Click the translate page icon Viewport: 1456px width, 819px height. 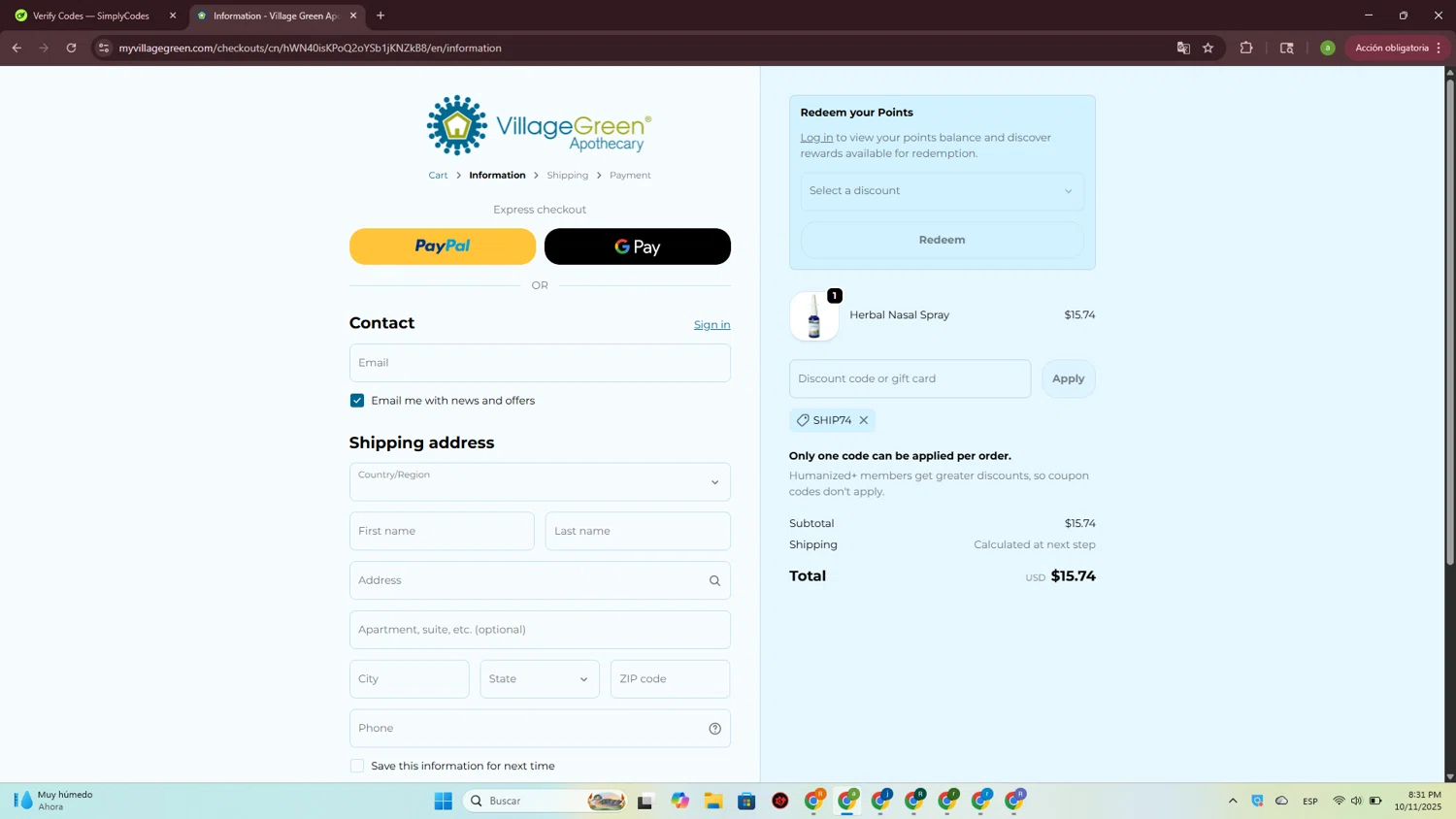click(x=1183, y=48)
